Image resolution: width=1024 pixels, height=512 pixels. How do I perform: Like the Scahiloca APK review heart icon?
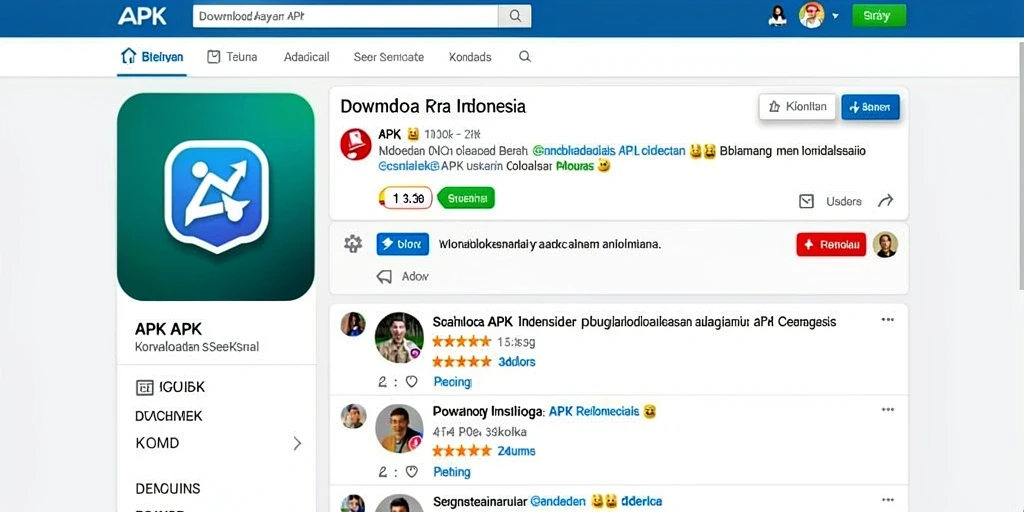tap(411, 381)
